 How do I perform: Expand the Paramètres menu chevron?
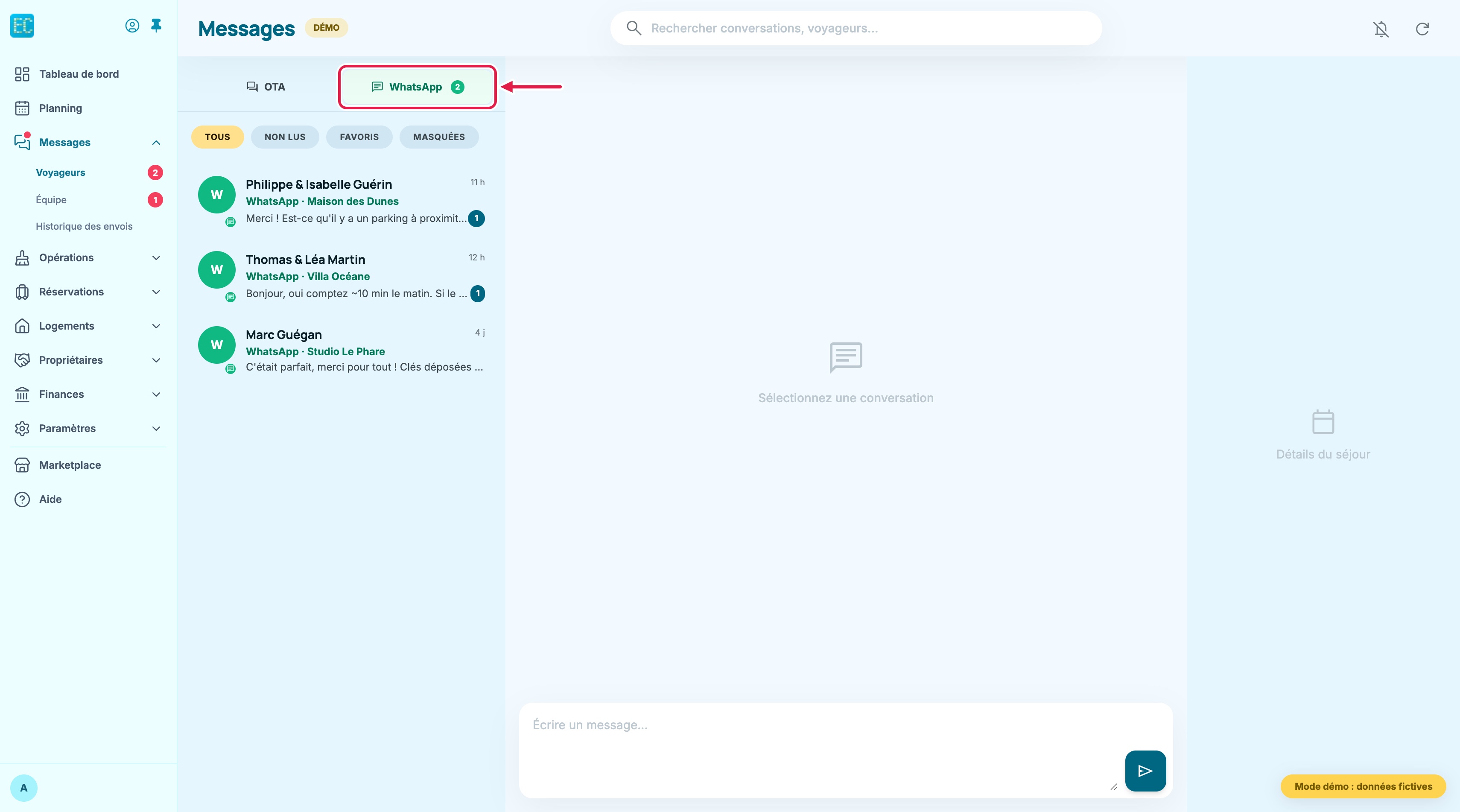pyautogui.click(x=156, y=428)
